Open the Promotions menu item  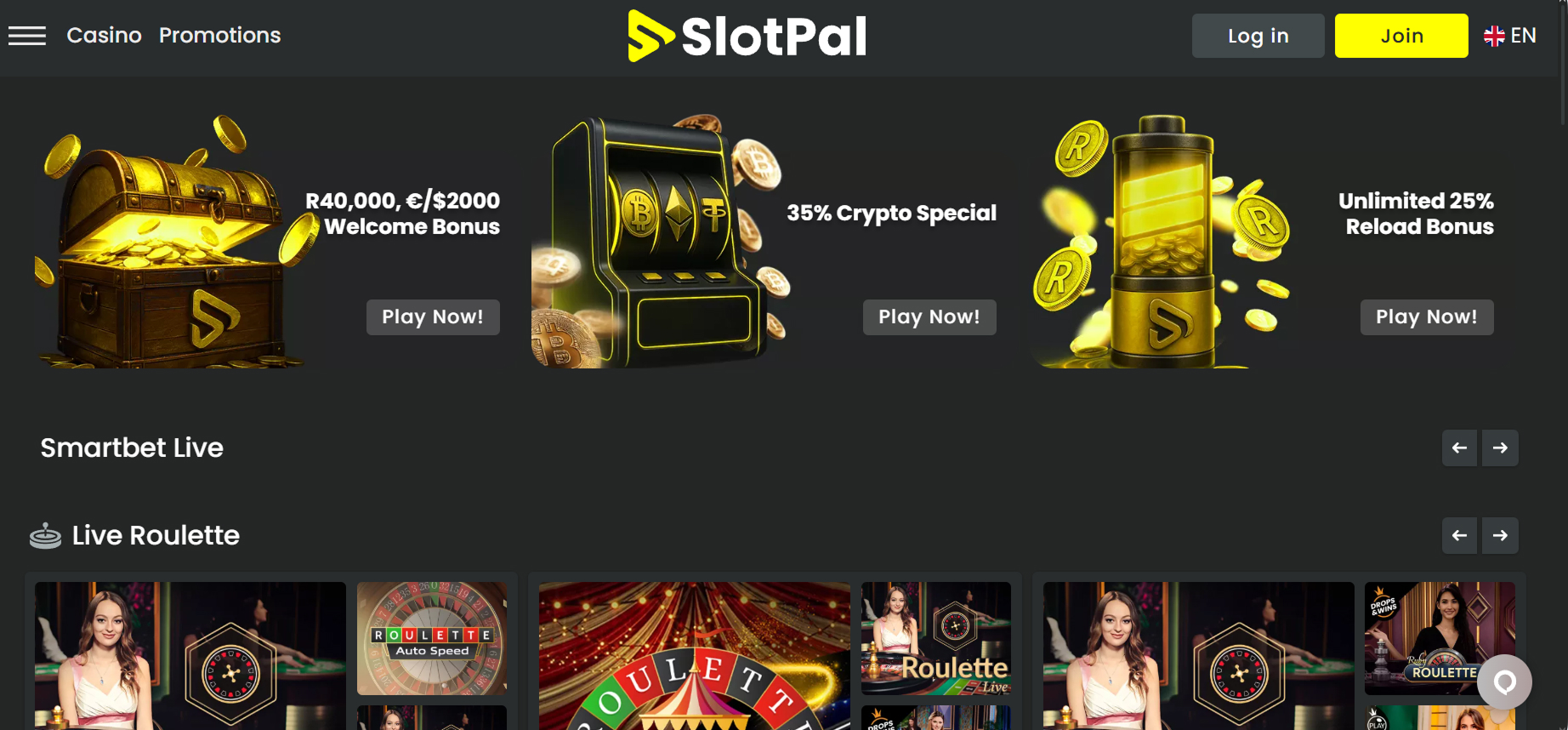click(219, 36)
